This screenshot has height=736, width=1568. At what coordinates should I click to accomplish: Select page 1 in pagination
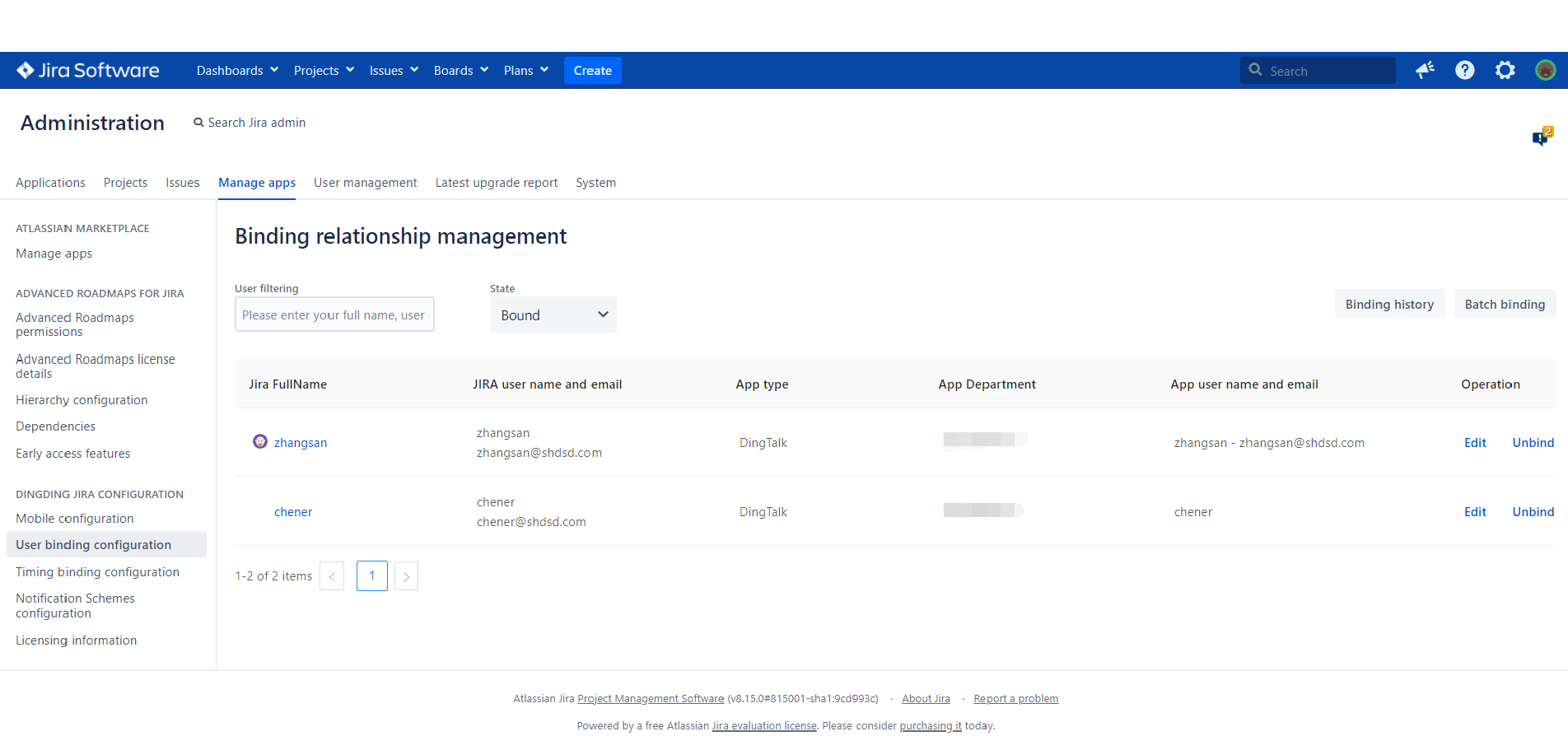tap(372, 575)
